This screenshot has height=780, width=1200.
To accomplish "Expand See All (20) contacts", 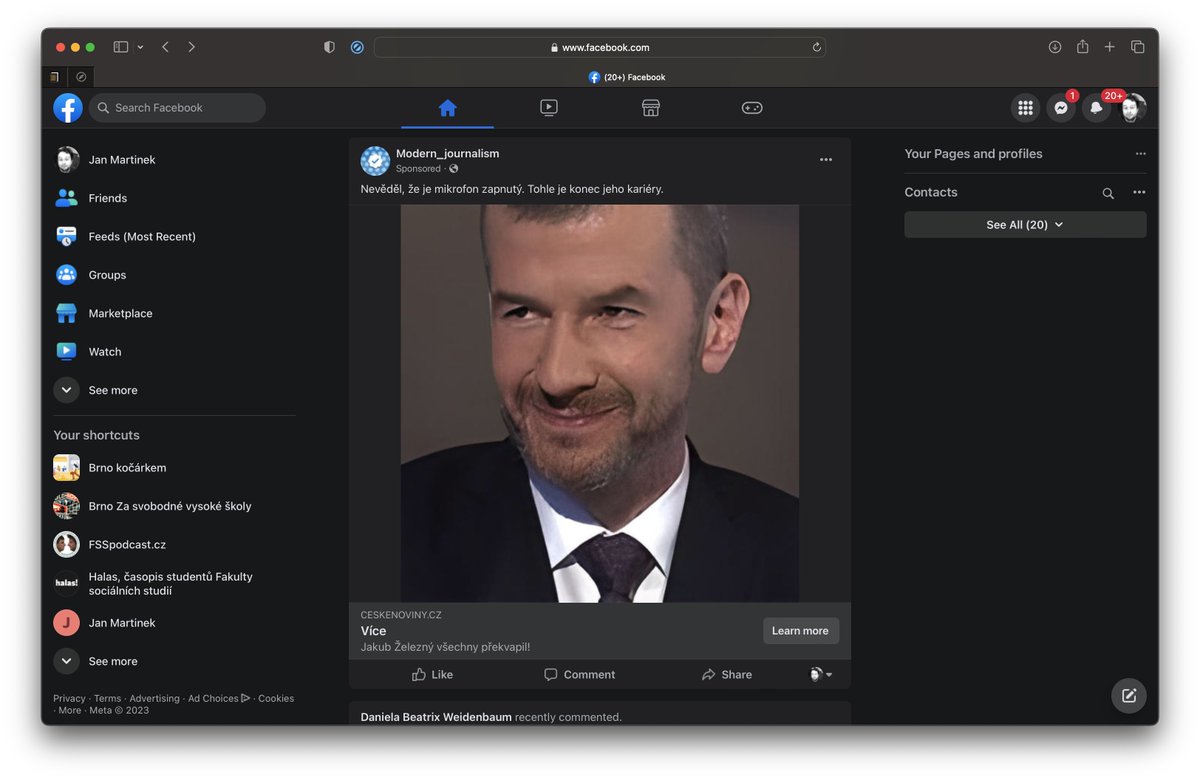I will (x=1025, y=225).
